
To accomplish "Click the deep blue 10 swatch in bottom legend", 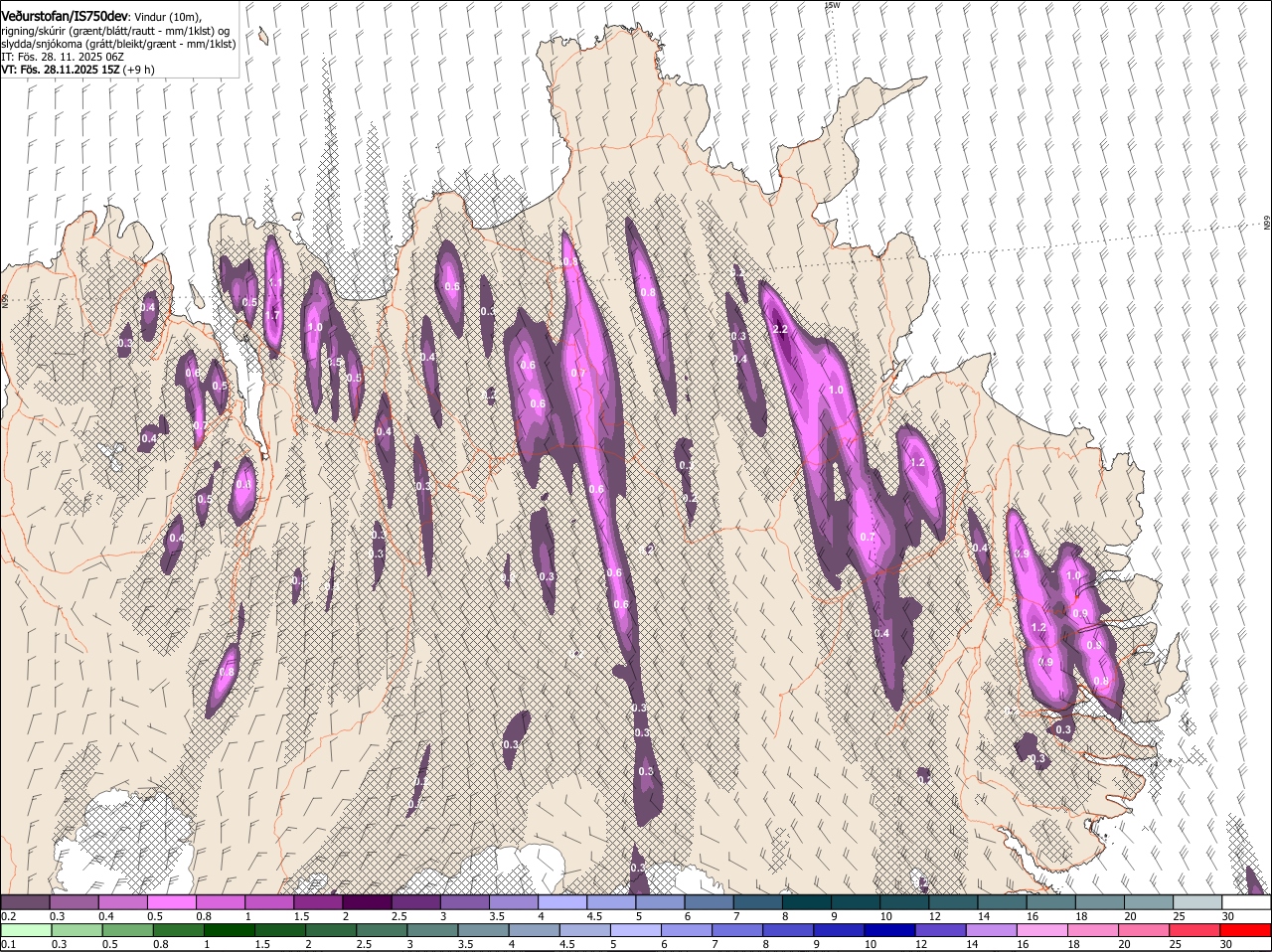I will (889, 931).
